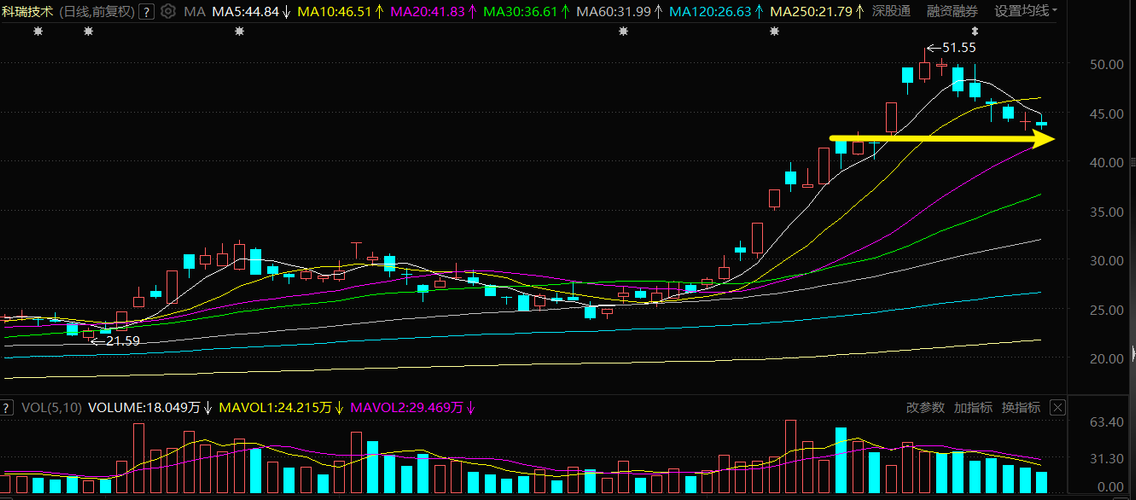
Task: Expand the 设置均线 dropdown
Action: click(1026, 12)
